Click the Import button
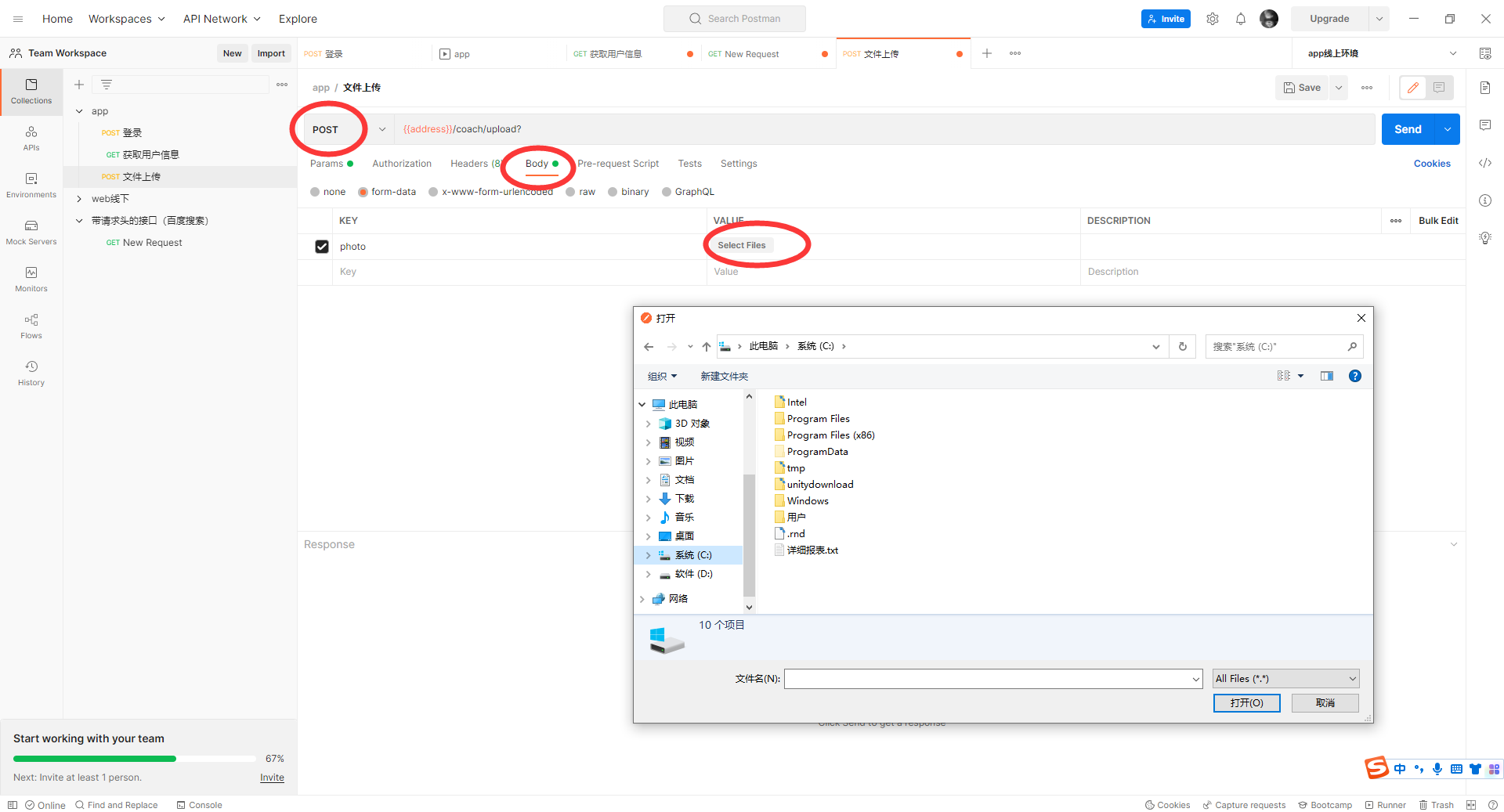The width and height of the screenshot is (1504, 812). click(271, 53)
